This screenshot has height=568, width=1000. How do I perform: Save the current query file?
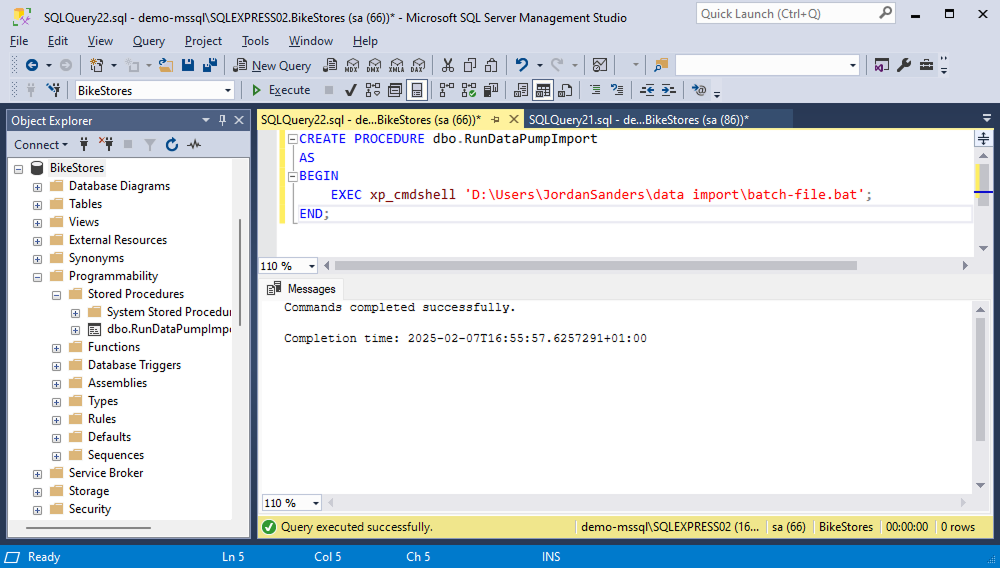pyautogui.click(x=188, y=65)
